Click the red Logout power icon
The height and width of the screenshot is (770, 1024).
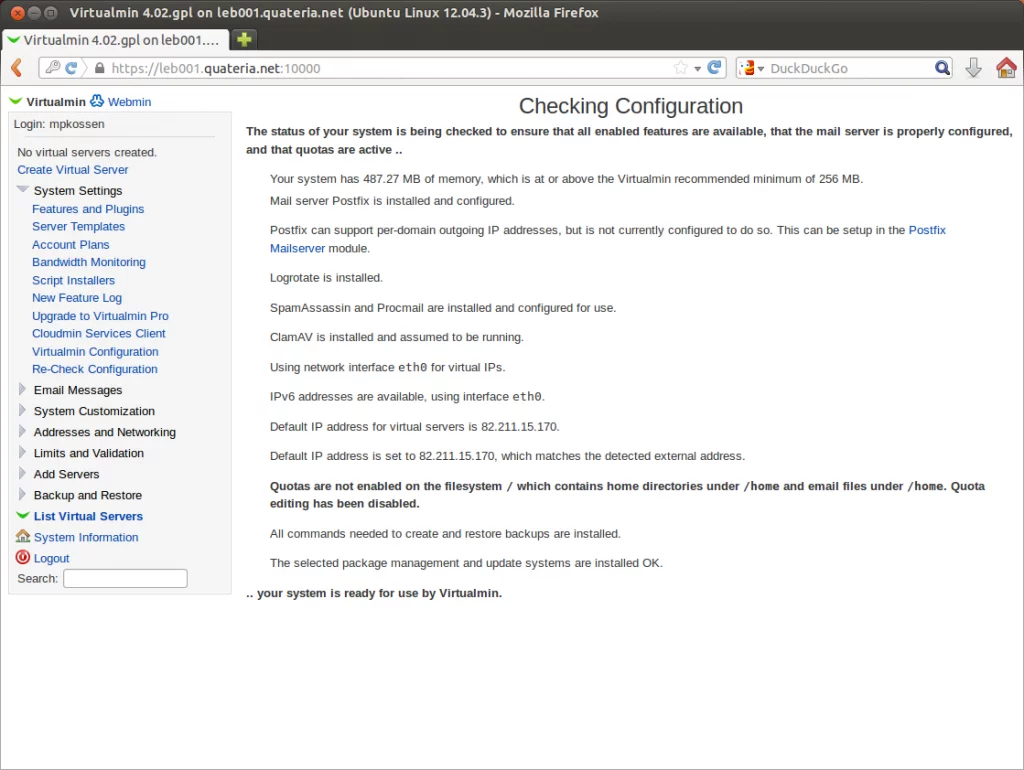tap(23, 557)
